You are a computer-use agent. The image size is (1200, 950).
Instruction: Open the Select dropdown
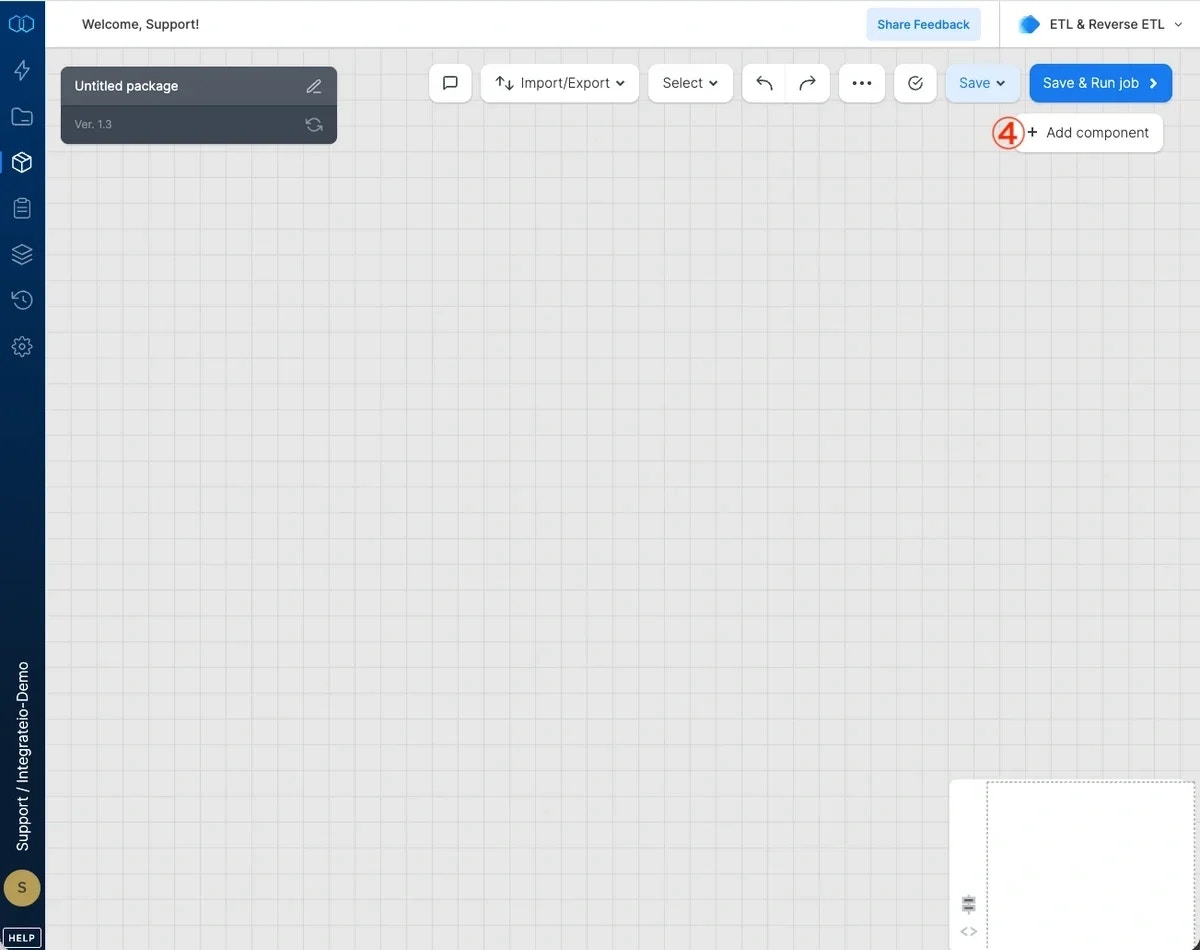tap(689, 83)
